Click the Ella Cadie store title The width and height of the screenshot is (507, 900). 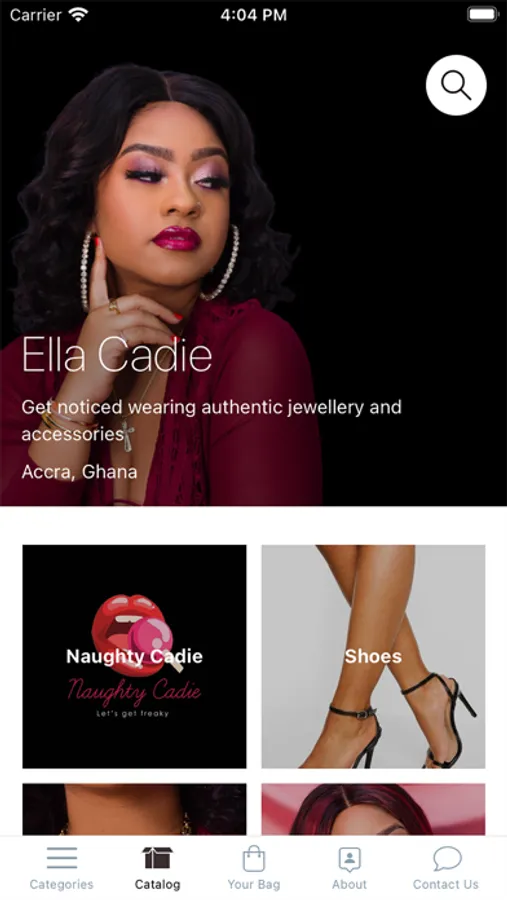click(117, 355)
